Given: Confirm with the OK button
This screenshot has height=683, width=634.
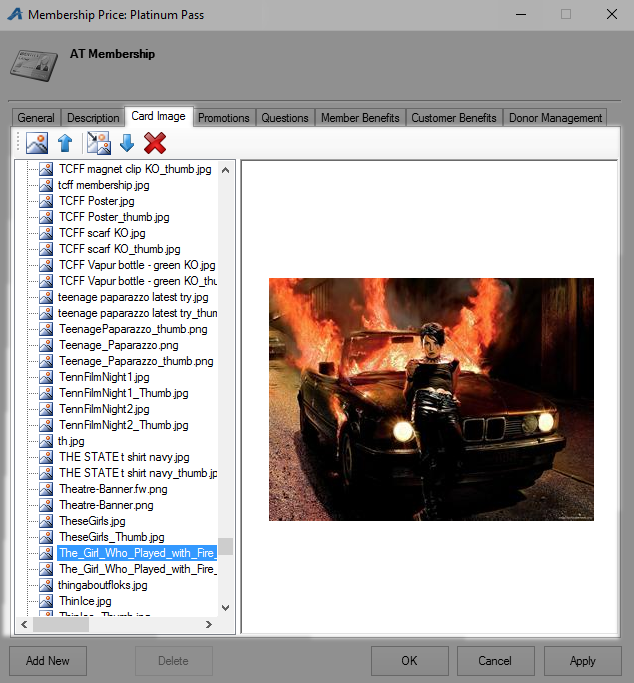Looking at the screenshot, I should 410,661.
